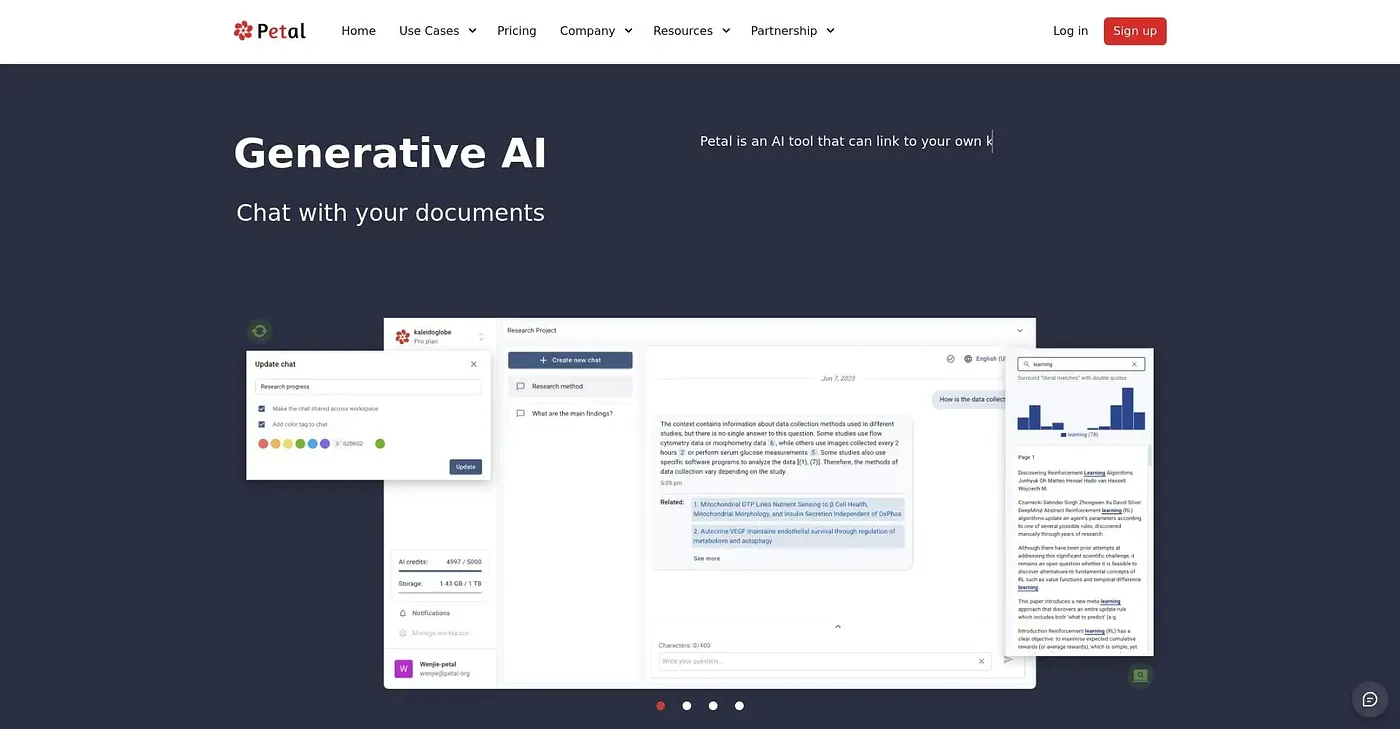
Task: Select the fourth carousel slide dot
Action: coord(739,706)
